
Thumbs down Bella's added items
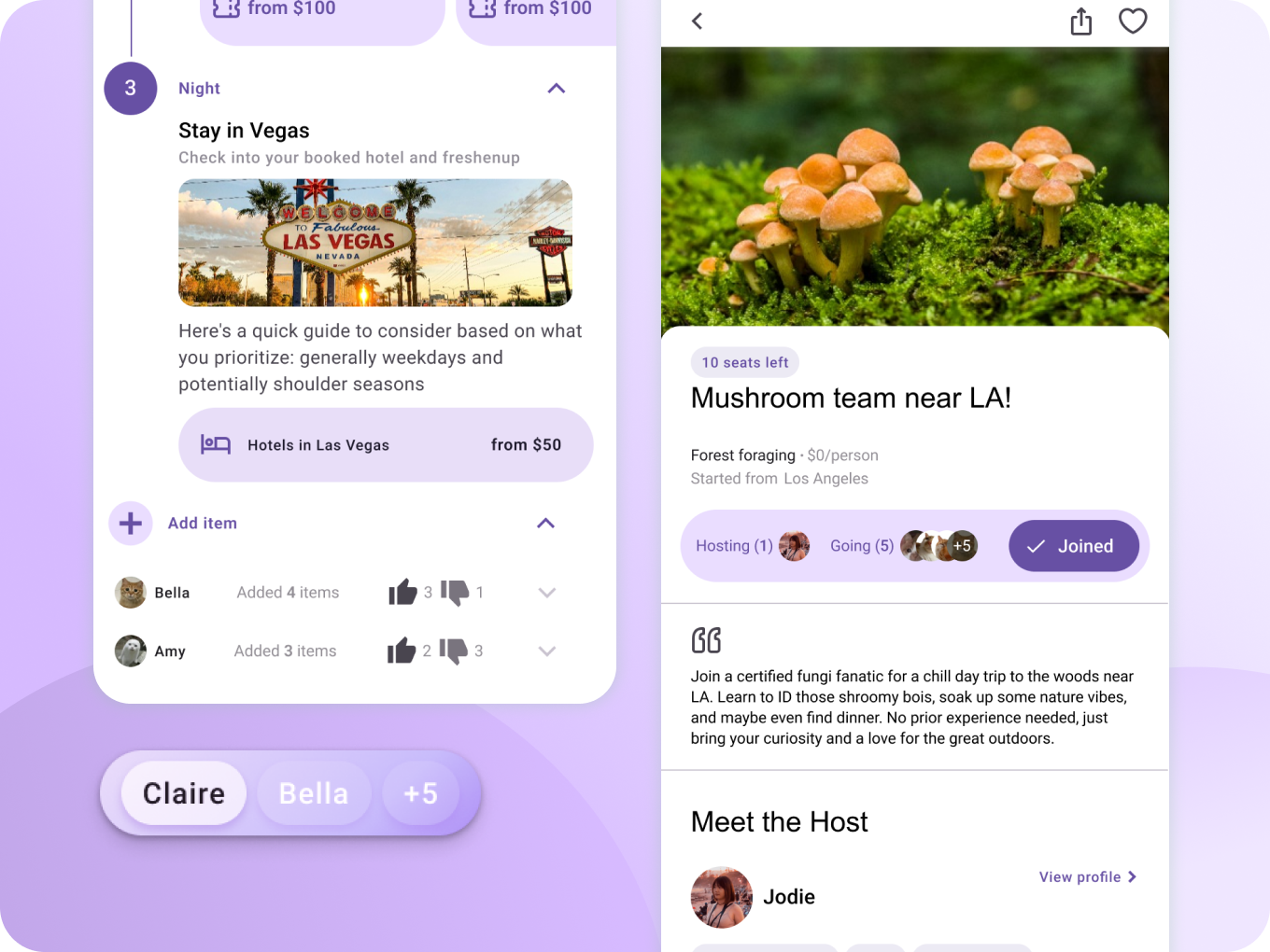(455, 593)
